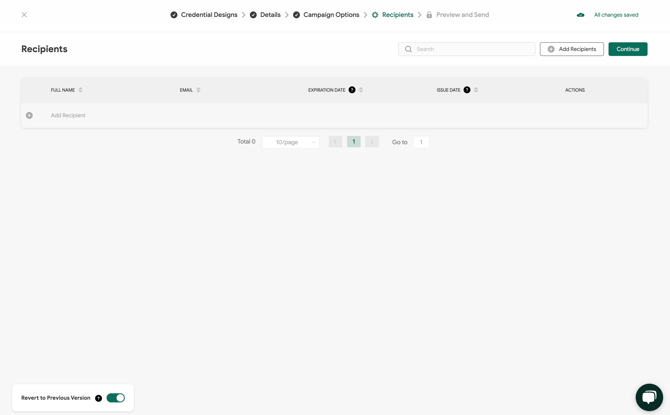
Task: Go to the previous page arrow
Action: [x=335, y=142]
